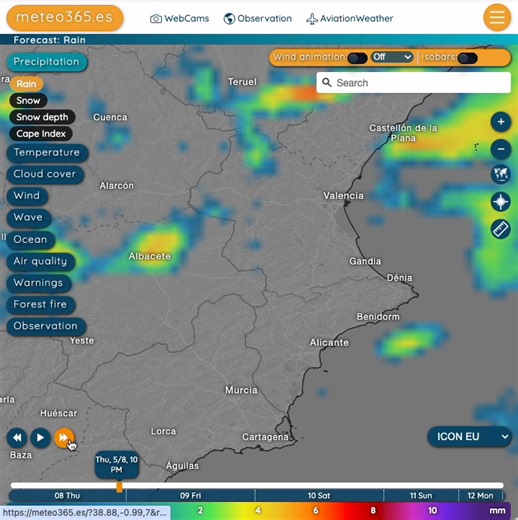Open Temperature layer

(47, 153)
